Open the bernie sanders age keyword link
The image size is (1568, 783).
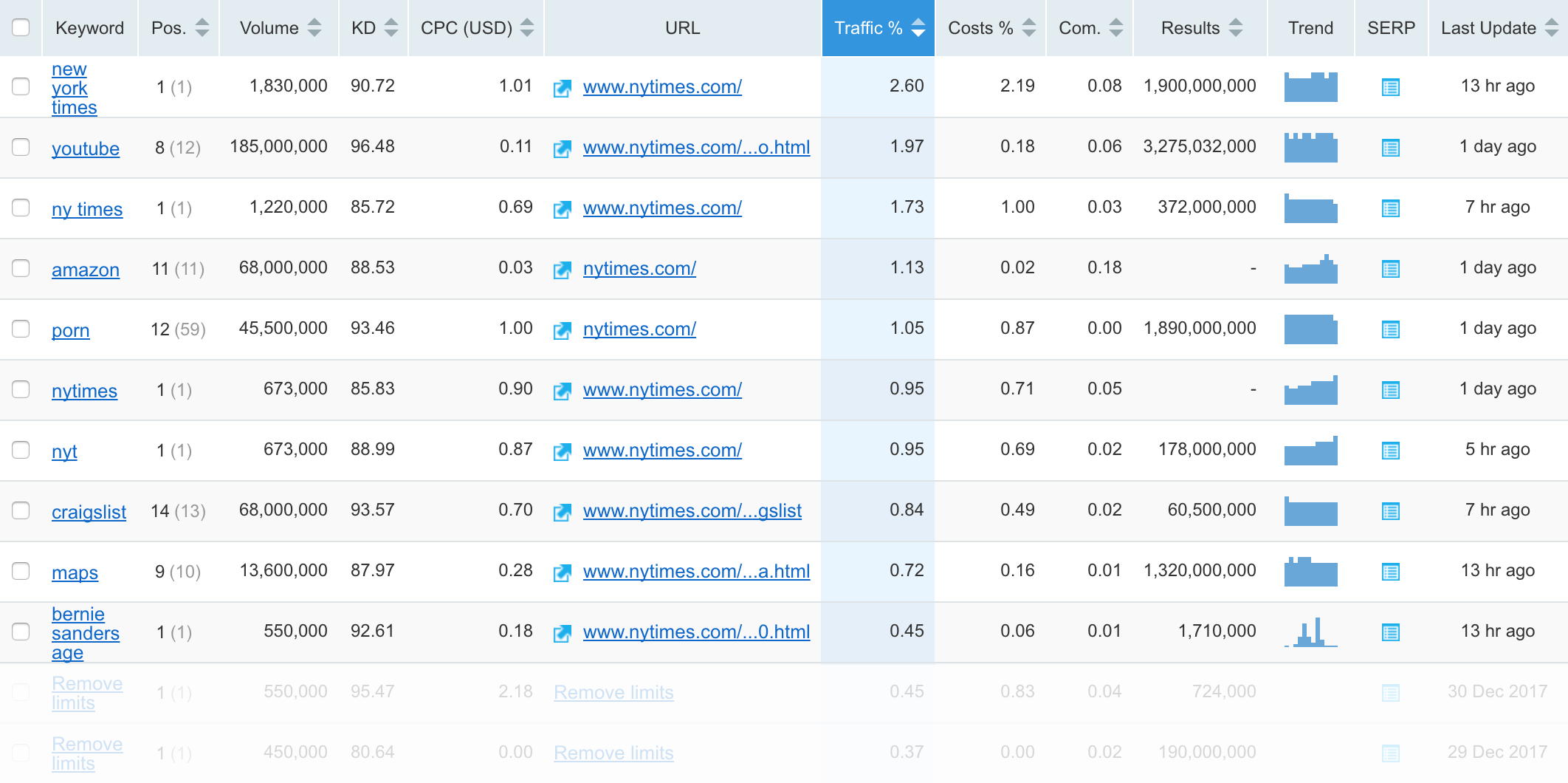coord(86,633)
